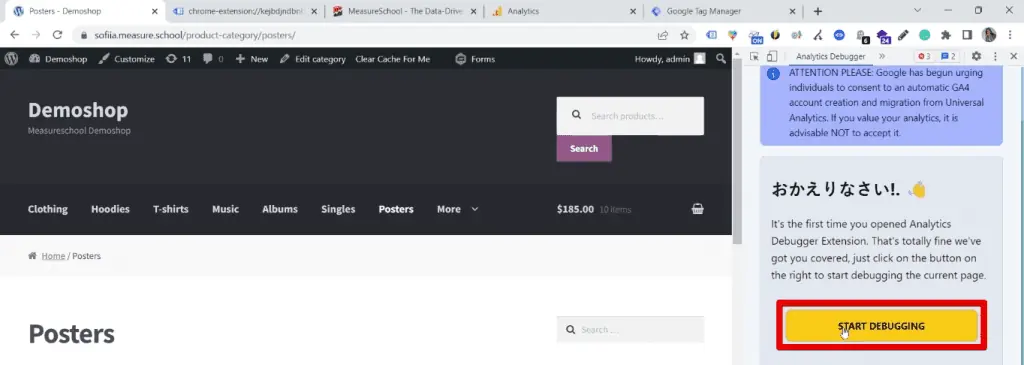
Task: Add New content from admin bar
Action: point(251,59)
